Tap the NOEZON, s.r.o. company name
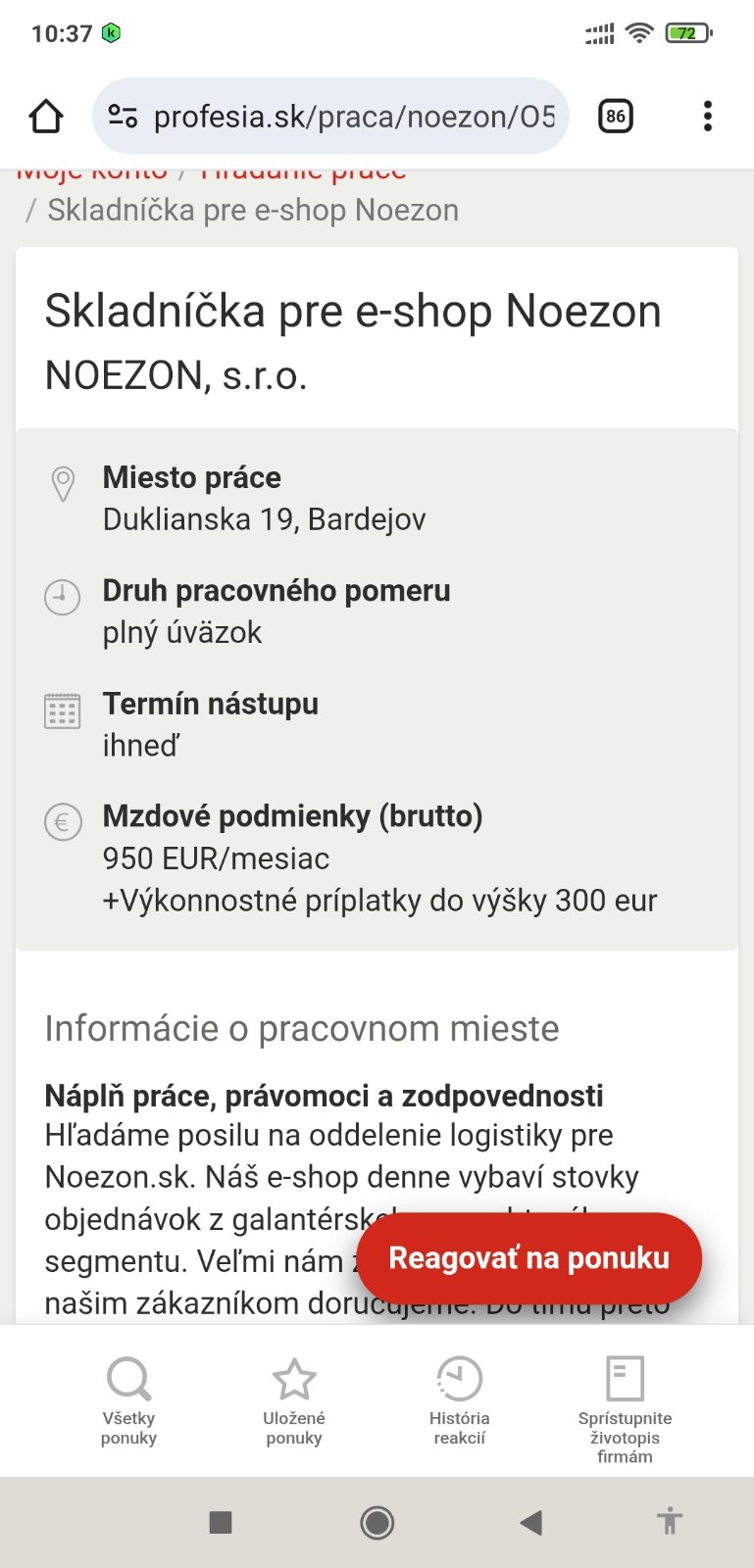 (x=176, y=375)
